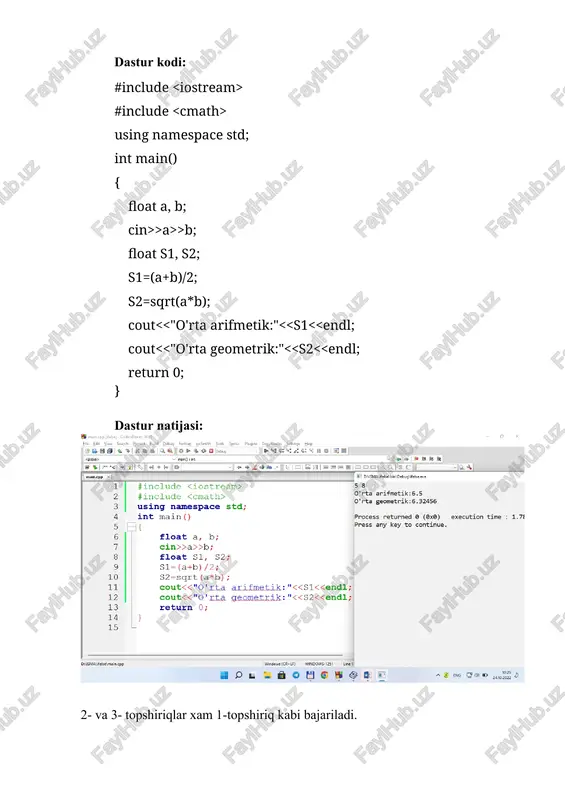Click line number 8 in the editor gutter
The image size is (565, 800).
click(116, 557)
